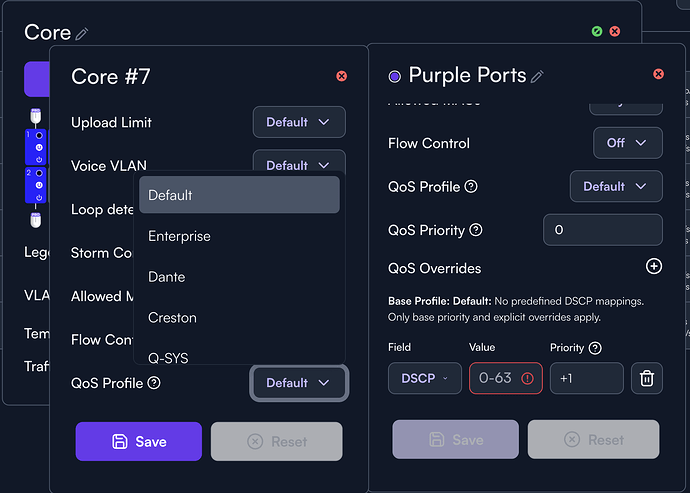Expand the DSCP field dropdown
Viewport: 690px width, 493px height.
[425, 378]
